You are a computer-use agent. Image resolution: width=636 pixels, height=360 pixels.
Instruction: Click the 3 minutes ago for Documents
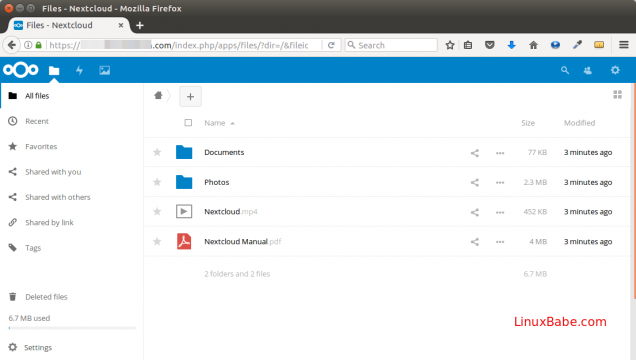588,152
